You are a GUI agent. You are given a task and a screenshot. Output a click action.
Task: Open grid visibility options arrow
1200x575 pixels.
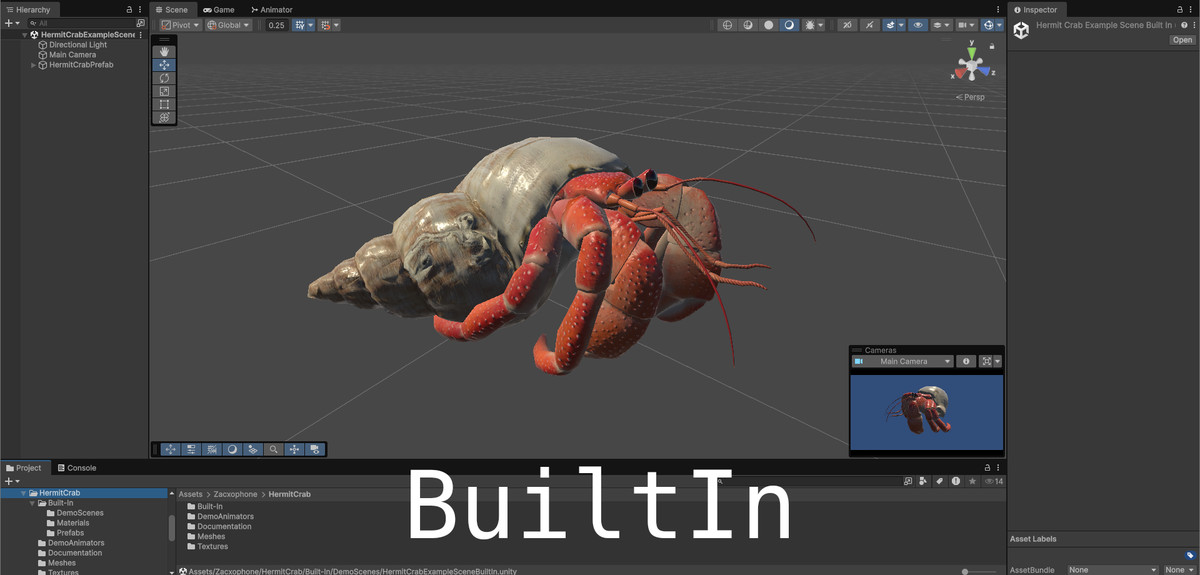click(x=310, y=25)
